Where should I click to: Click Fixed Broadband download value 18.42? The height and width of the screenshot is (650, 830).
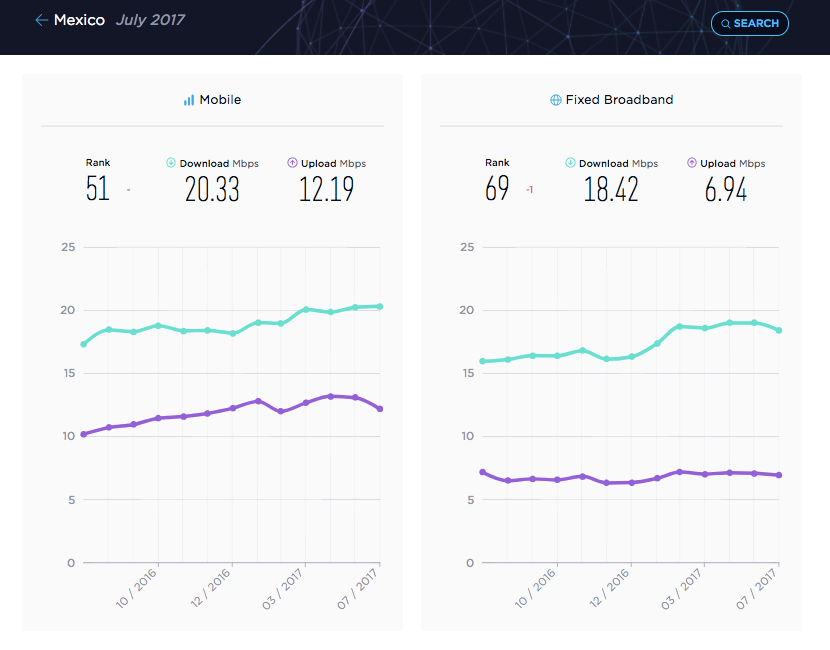pyautogui.click(x=611, y=189)
